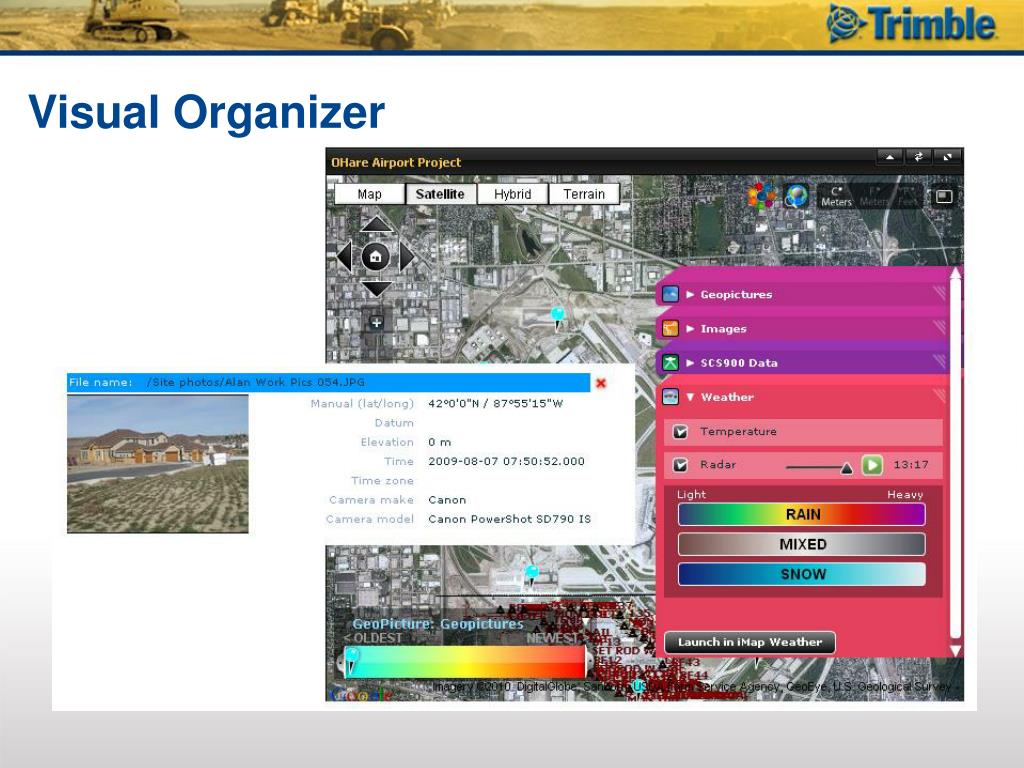The width and height of the screenshot is (1024, 768).
Task: Click the site photo thumbnail
Action: tap(158, 463)
